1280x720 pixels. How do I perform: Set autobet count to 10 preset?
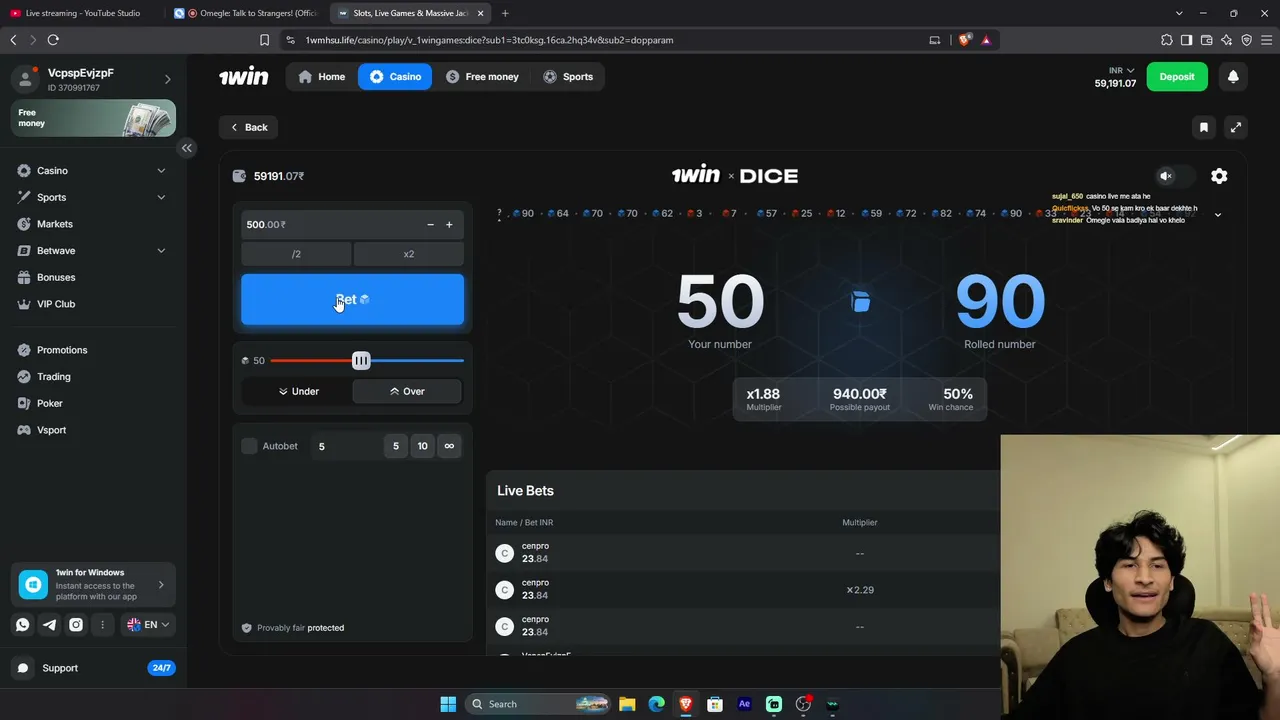pyautogui.click(x=422, y=446)
